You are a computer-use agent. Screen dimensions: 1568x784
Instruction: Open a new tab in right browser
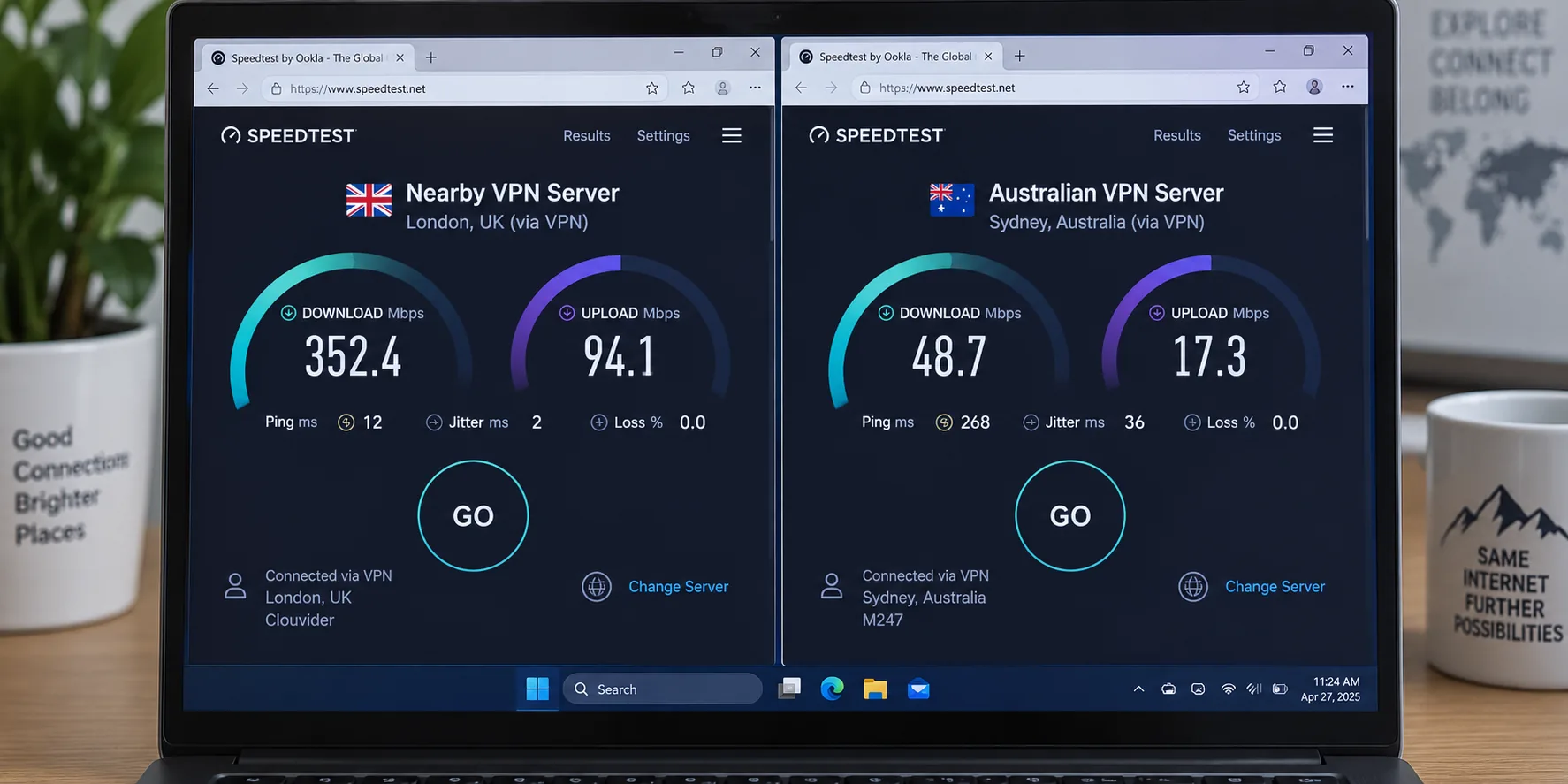pyautogui.click(x=1020, y=57)
